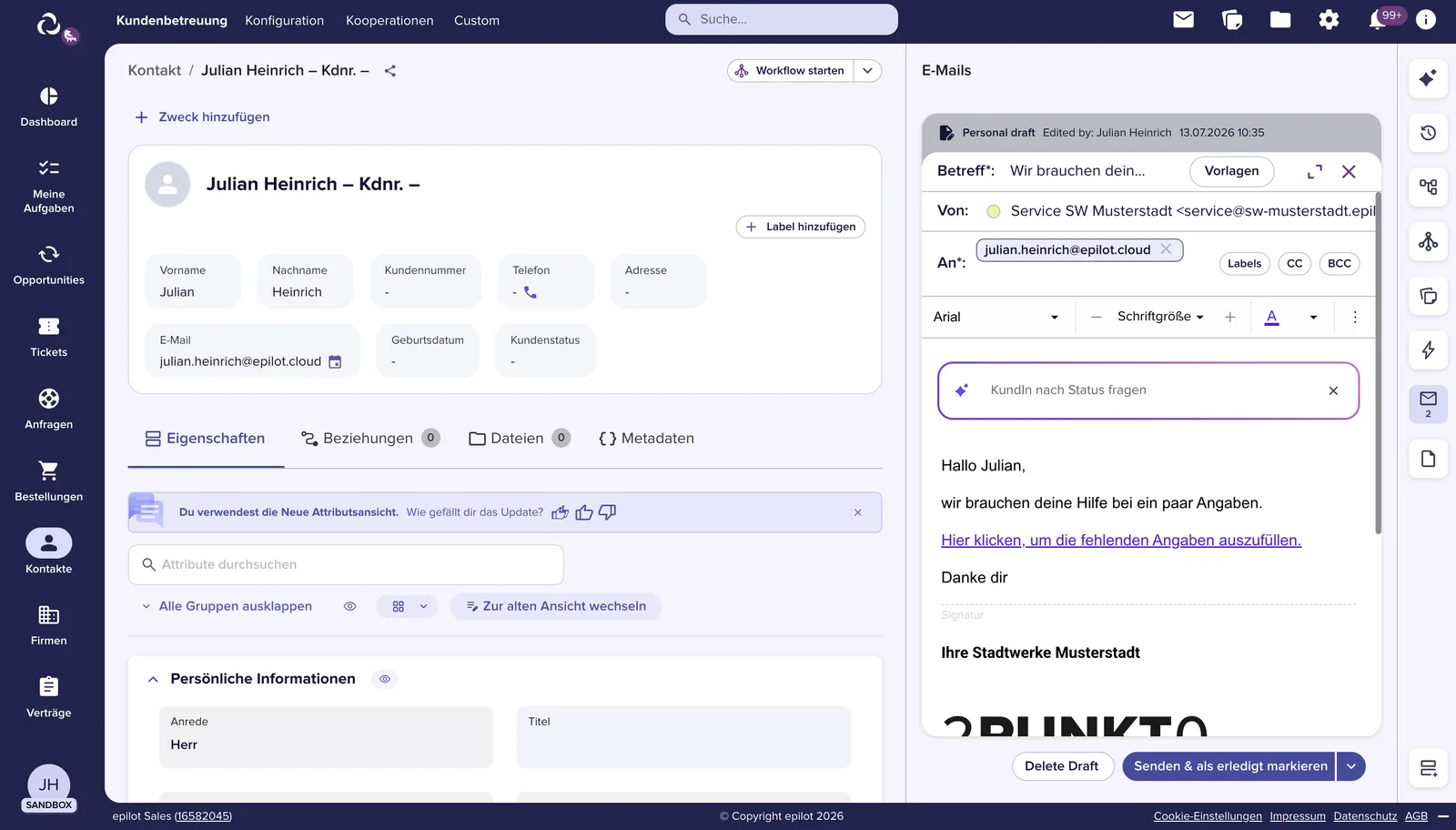Maximize the email draft editor

pos(1314,172)
